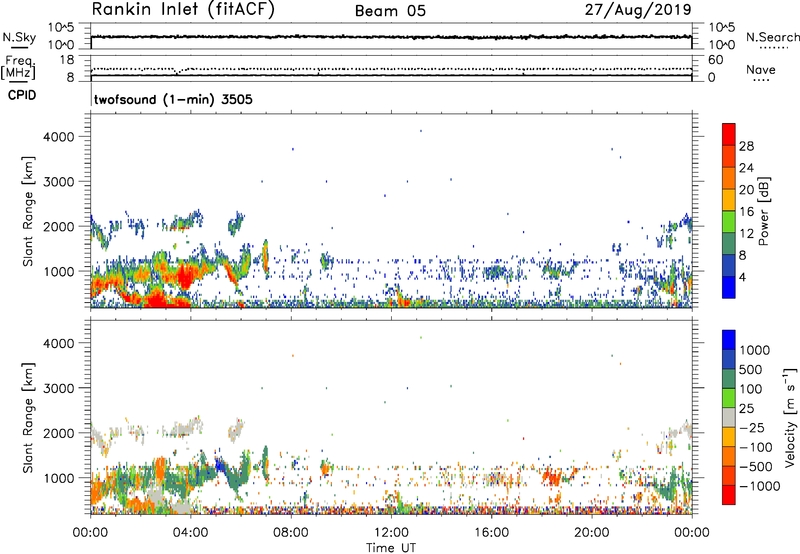
Task: Click 'twofsound (1-min) 3505' text
Action: (x=173, y=99)
